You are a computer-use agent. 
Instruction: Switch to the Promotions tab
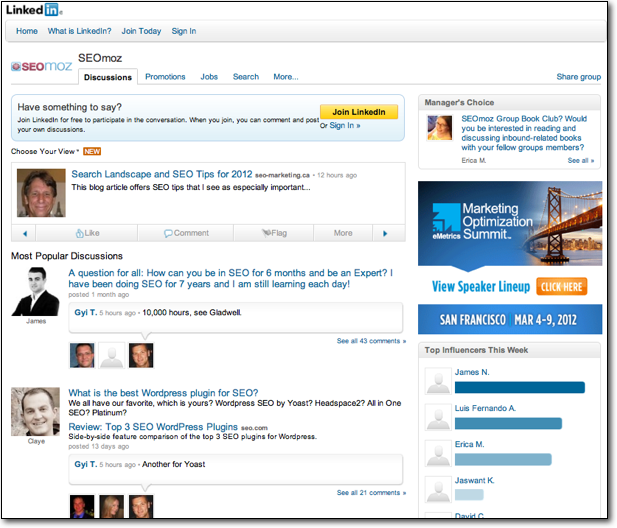[165, 77]
